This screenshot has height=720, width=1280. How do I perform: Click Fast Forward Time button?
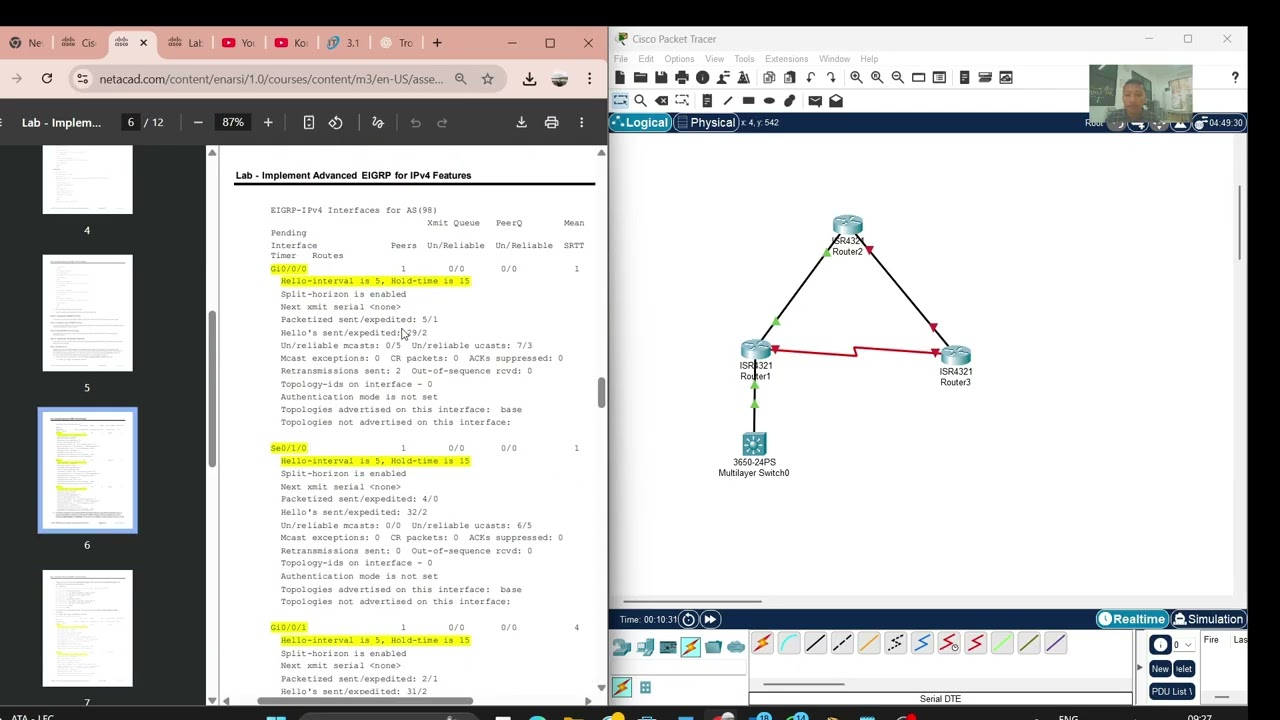coord(710,619)
